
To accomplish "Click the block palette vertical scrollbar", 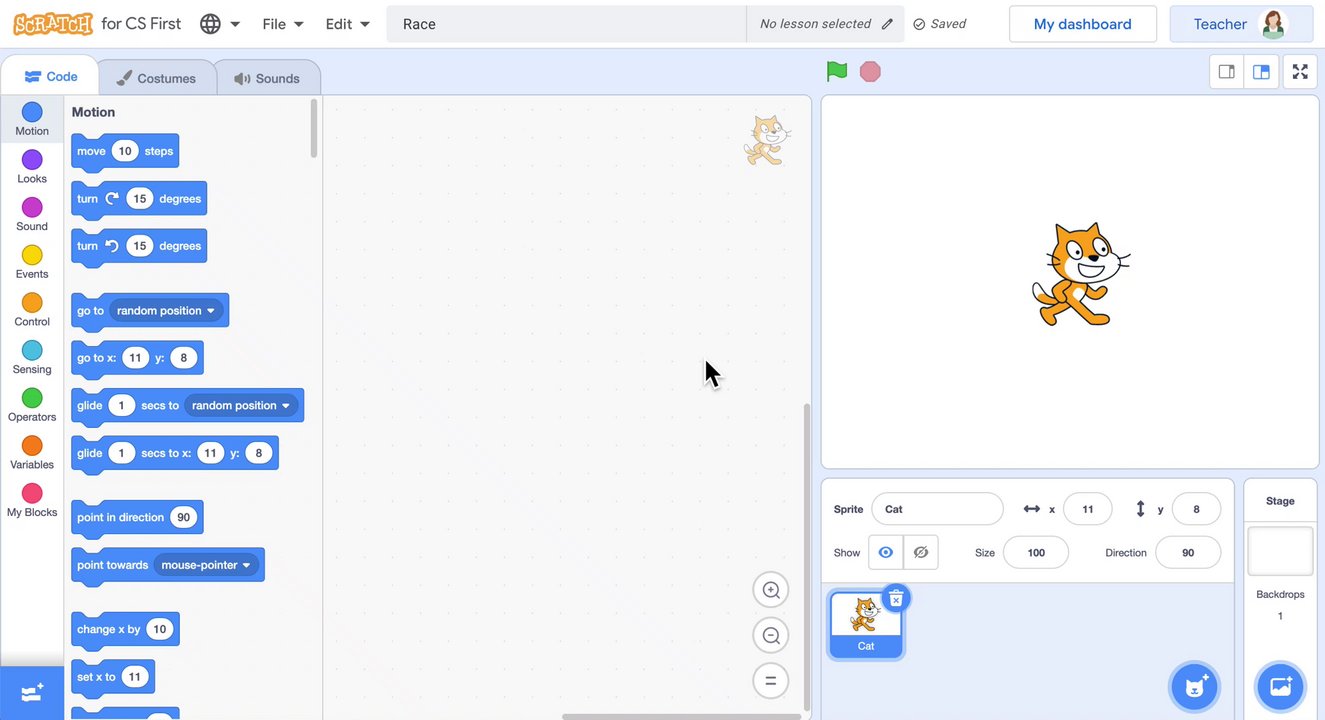I will coord(314,128).
